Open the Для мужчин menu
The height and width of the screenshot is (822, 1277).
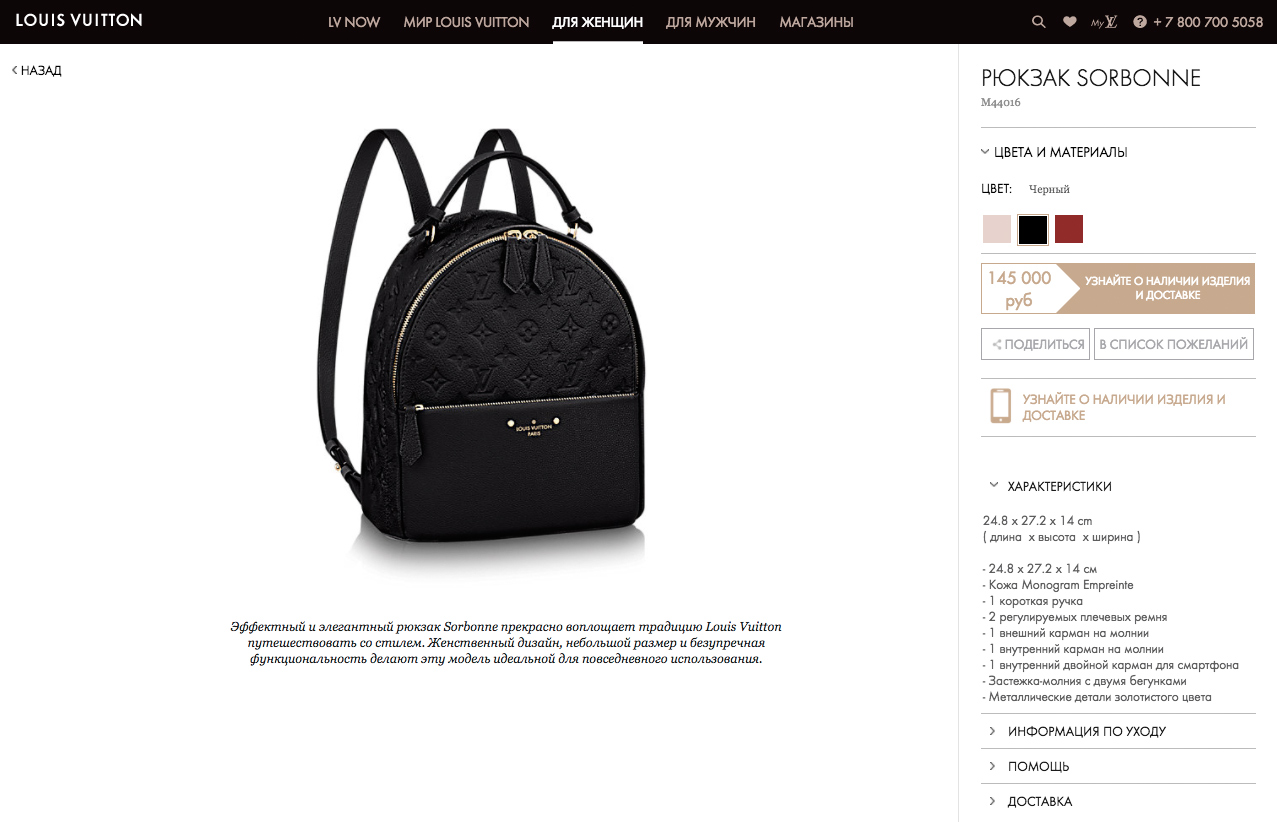click(711, 22)
